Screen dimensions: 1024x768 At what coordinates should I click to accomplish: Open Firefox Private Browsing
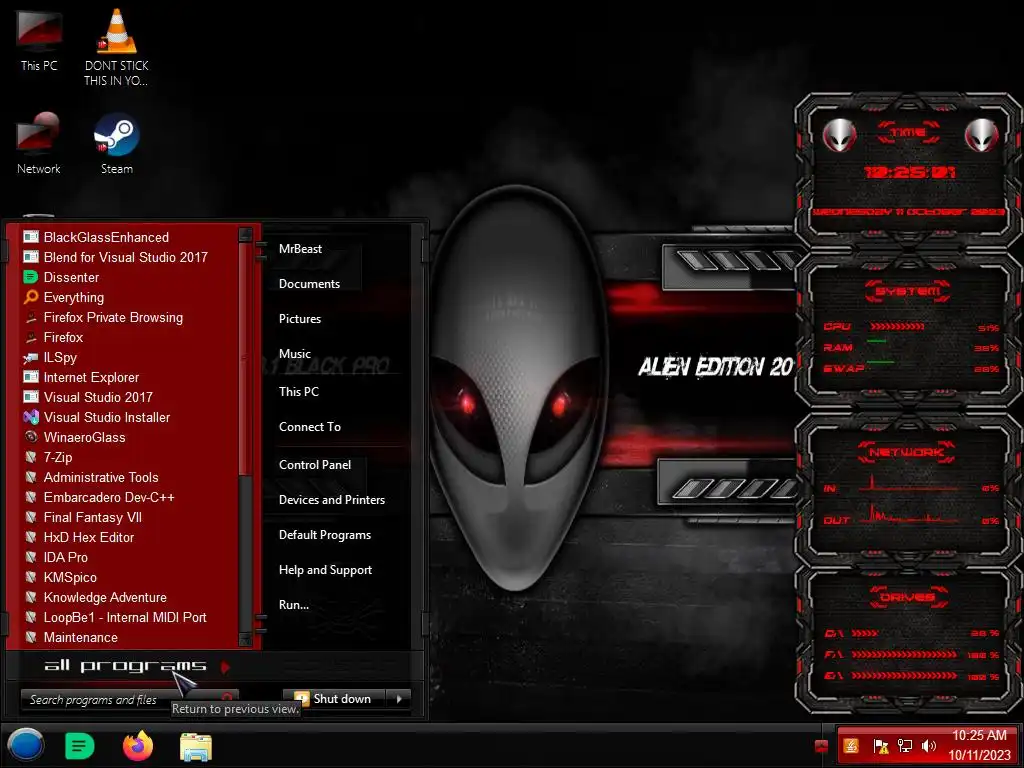pyautogui.click(x=113, y=317)
